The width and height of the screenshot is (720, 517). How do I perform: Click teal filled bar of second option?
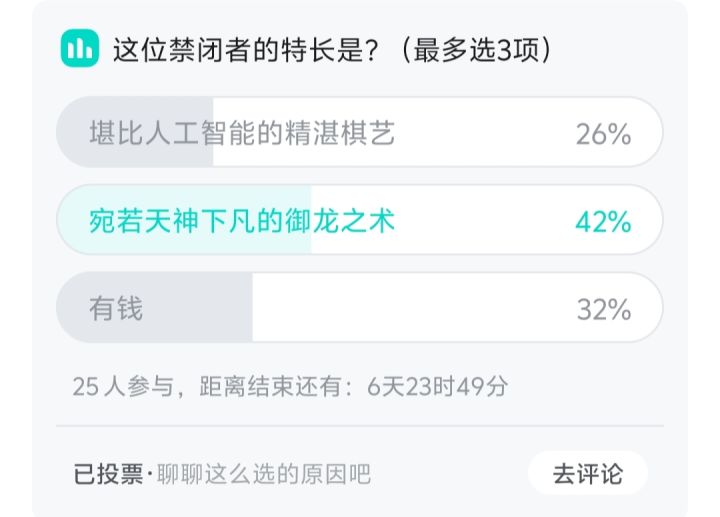(x=184, y=219)
